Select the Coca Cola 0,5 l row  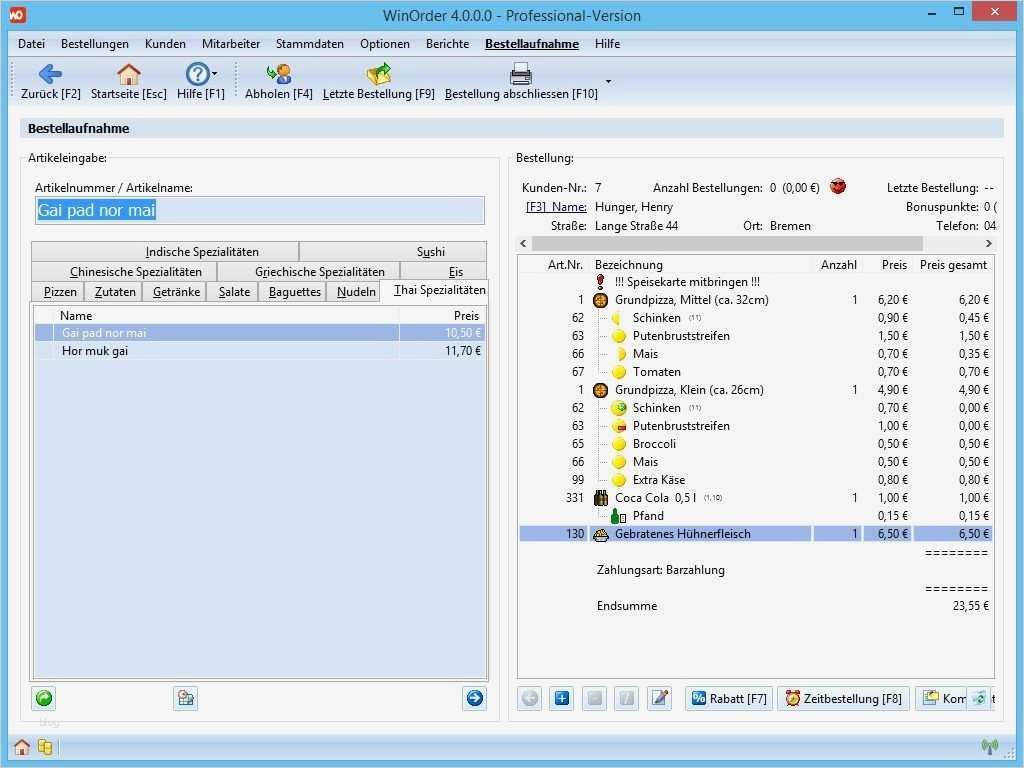(756, 498)
